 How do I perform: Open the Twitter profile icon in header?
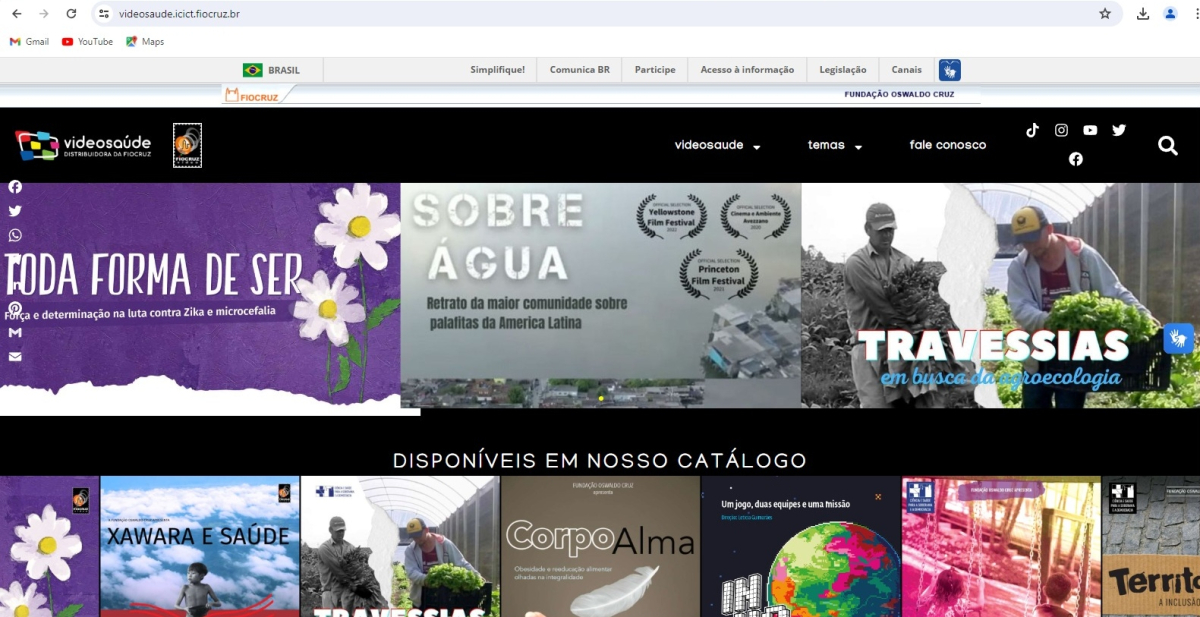tap(1119, 130)
